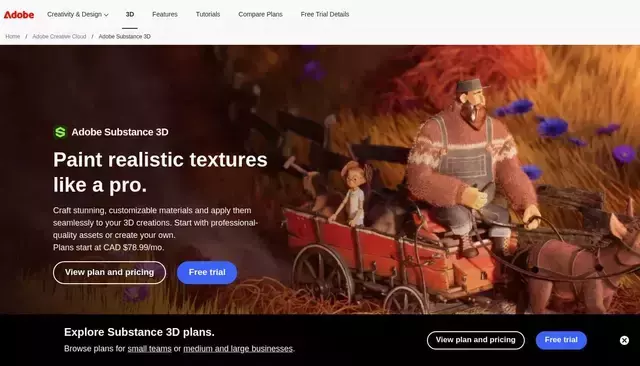Click hero View plan and pricing button

(x=109, y=273)
